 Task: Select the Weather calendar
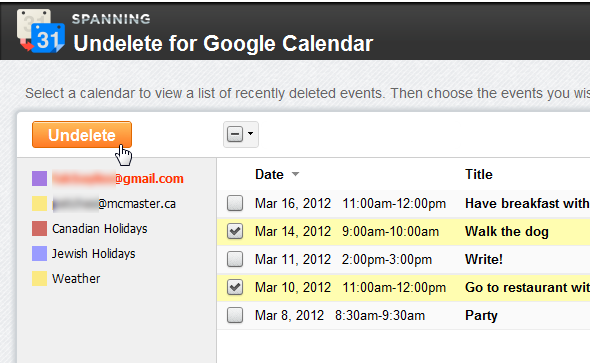coord(76,279)
